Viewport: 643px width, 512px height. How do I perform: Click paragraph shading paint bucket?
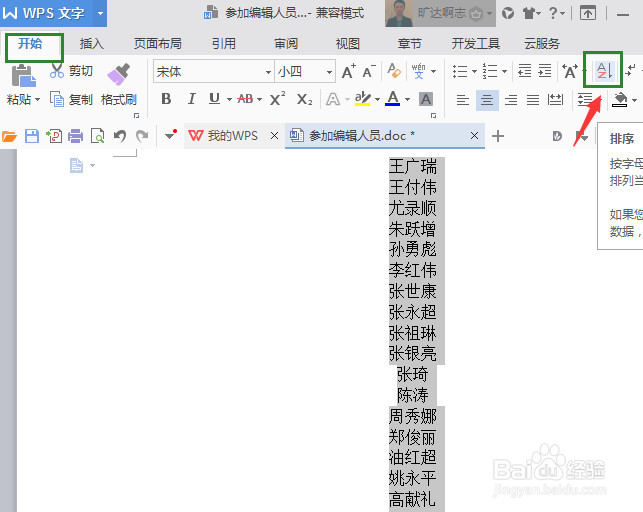[x=620, y=99]
